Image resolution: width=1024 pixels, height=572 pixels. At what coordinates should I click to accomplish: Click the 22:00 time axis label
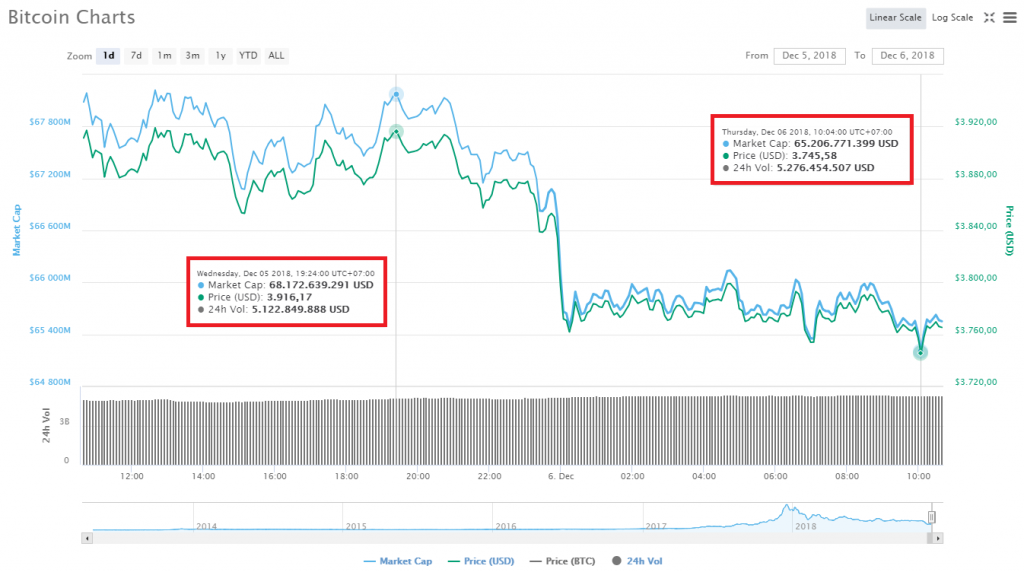(x=490, y=476)
